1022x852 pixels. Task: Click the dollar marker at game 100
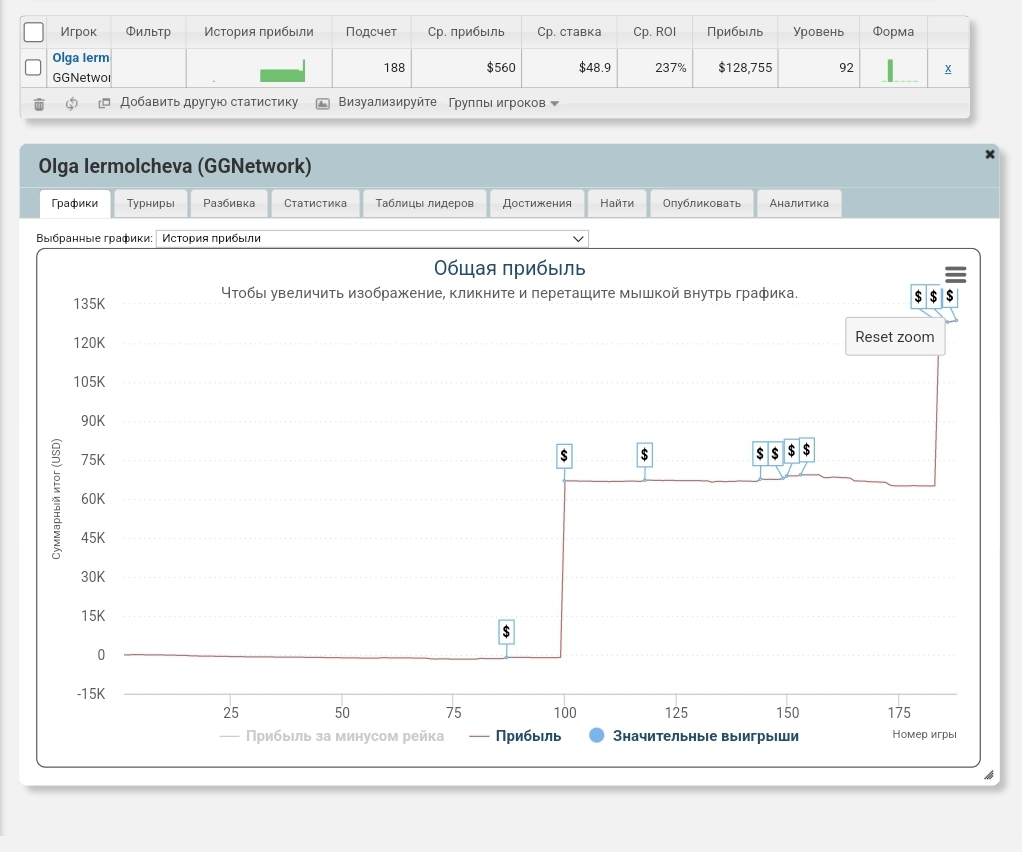(x=564, y=456)
